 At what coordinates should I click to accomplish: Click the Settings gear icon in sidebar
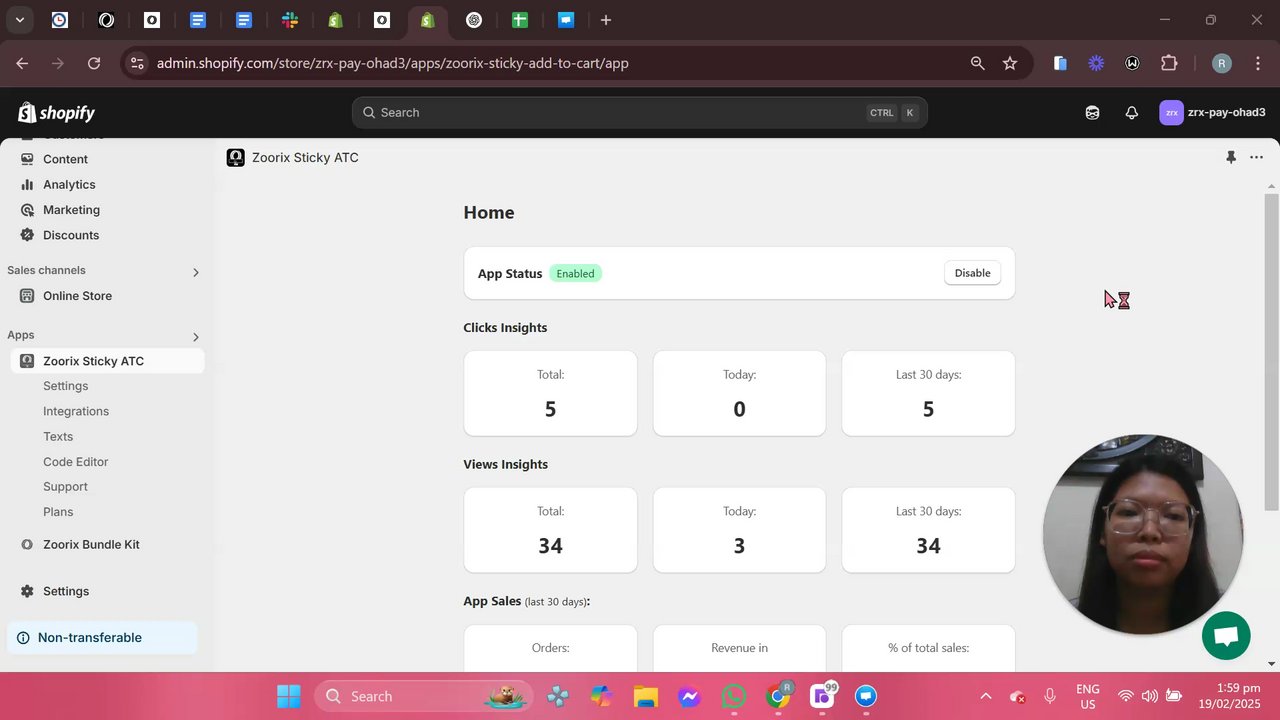coord(27,591)
